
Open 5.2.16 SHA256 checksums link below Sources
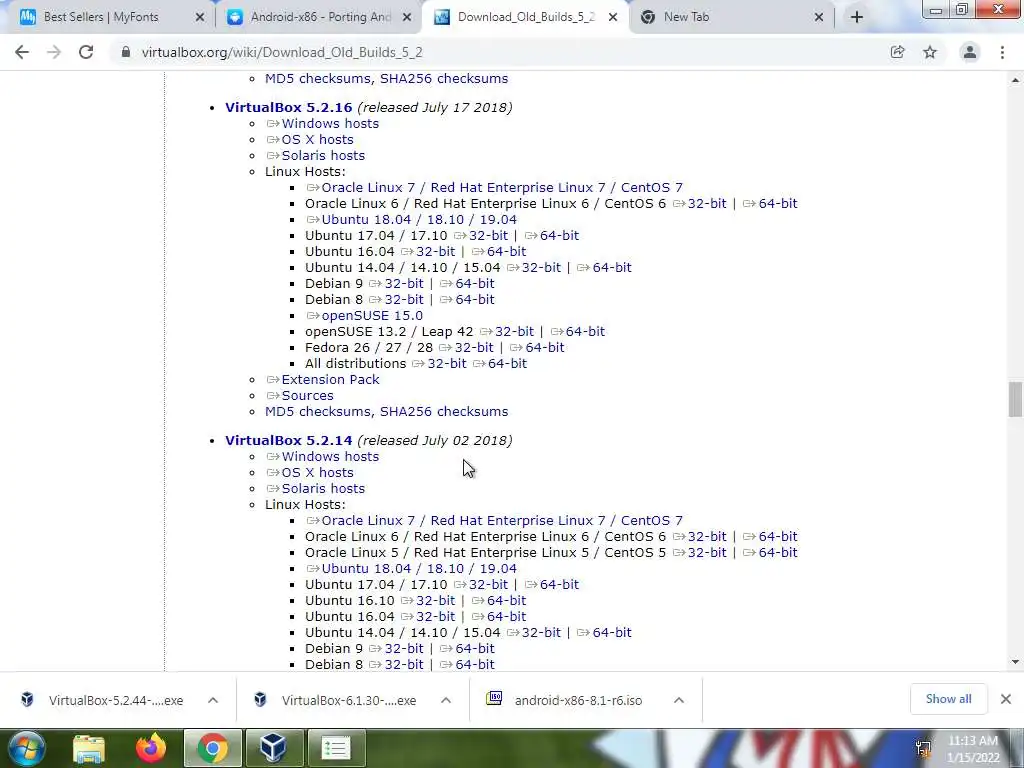[444, 411]
